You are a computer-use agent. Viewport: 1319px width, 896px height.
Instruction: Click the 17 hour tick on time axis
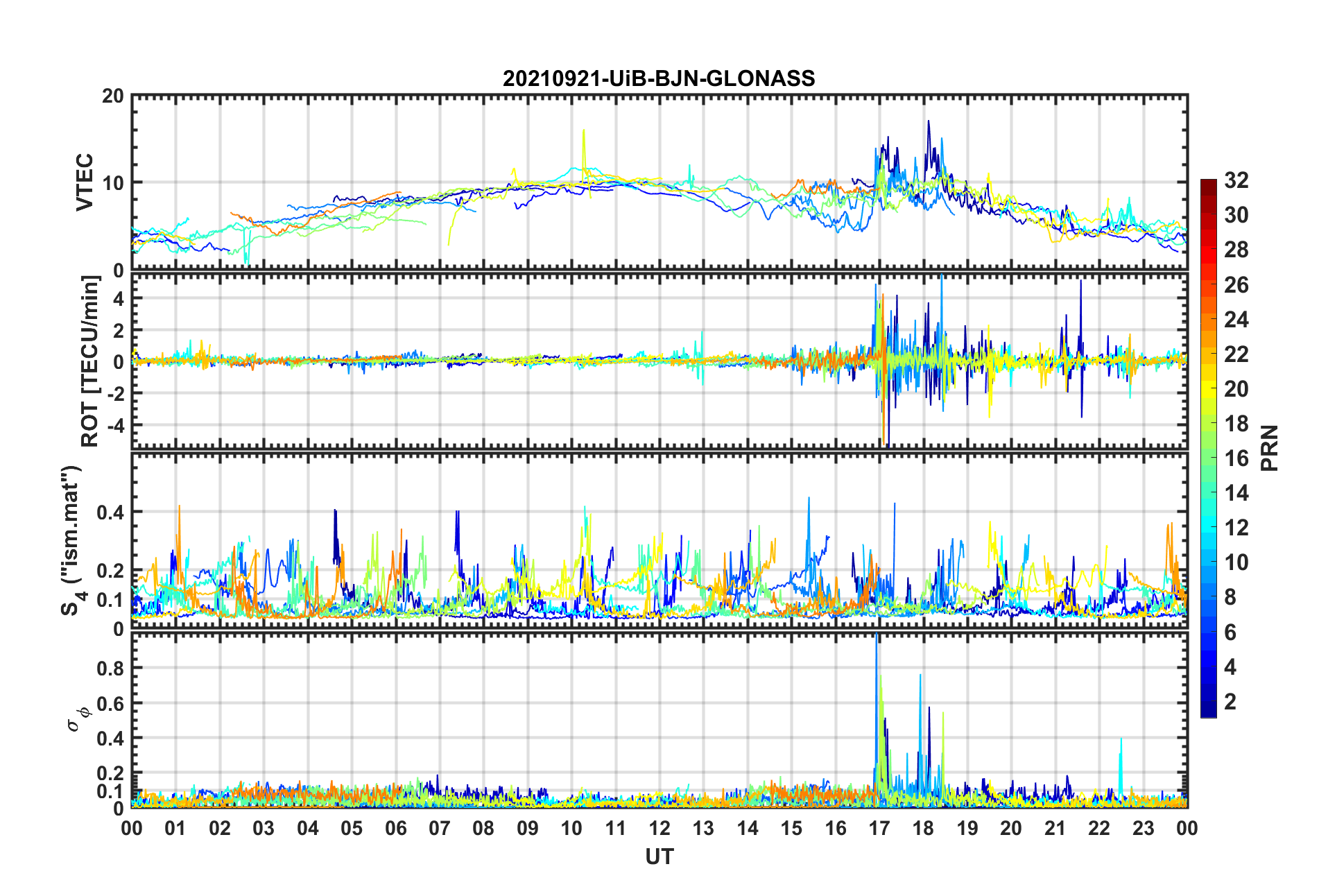[x=879, y=829]
